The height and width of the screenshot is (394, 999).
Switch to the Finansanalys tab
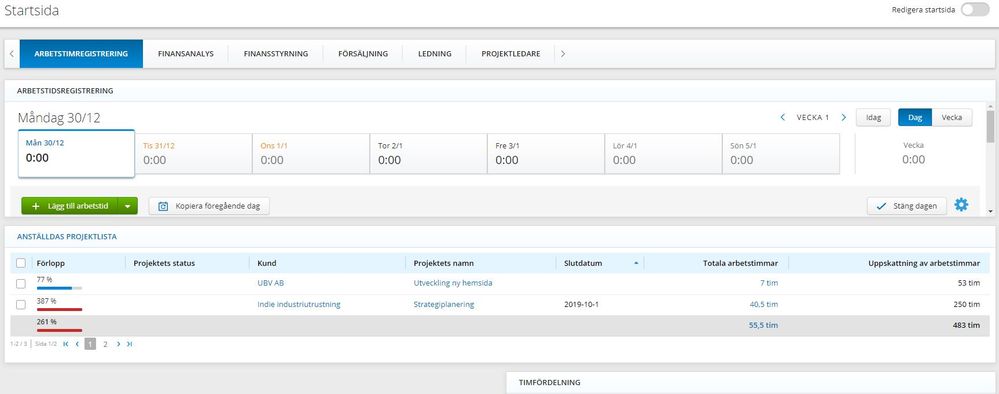pos(185,54)
